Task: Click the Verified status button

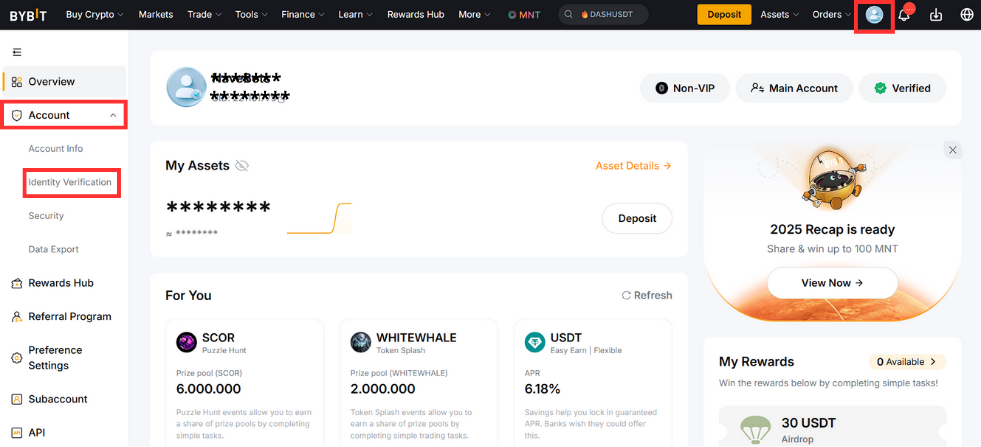Action: click(902, 88)
